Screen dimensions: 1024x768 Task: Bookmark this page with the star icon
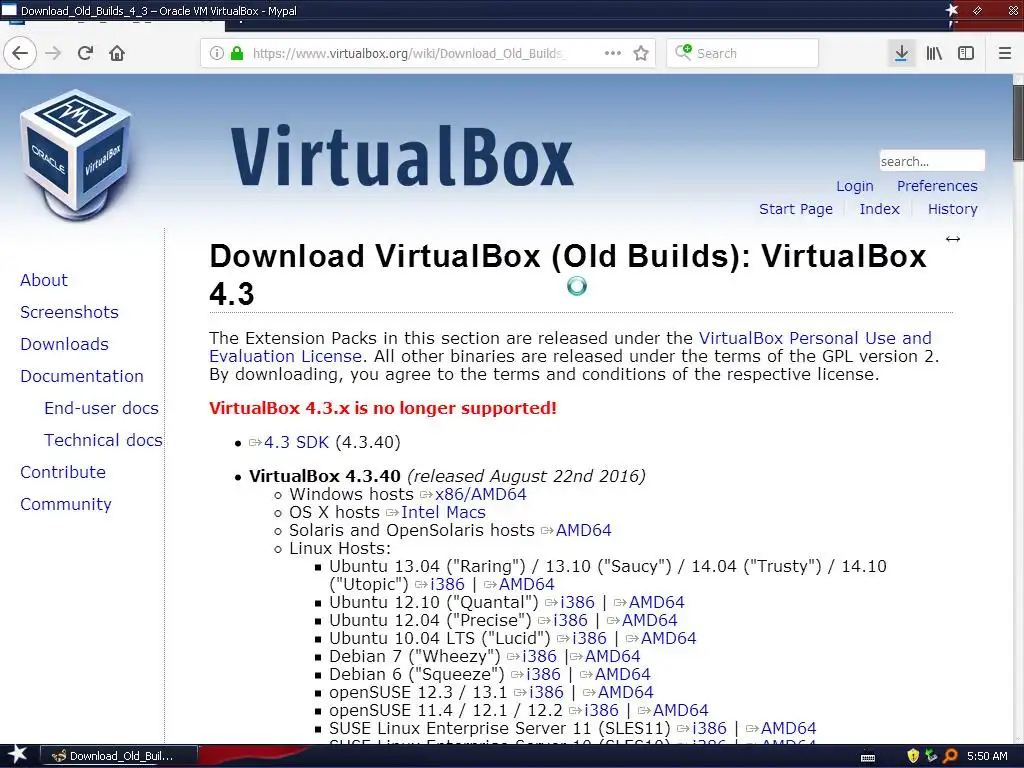coord(641,53)
